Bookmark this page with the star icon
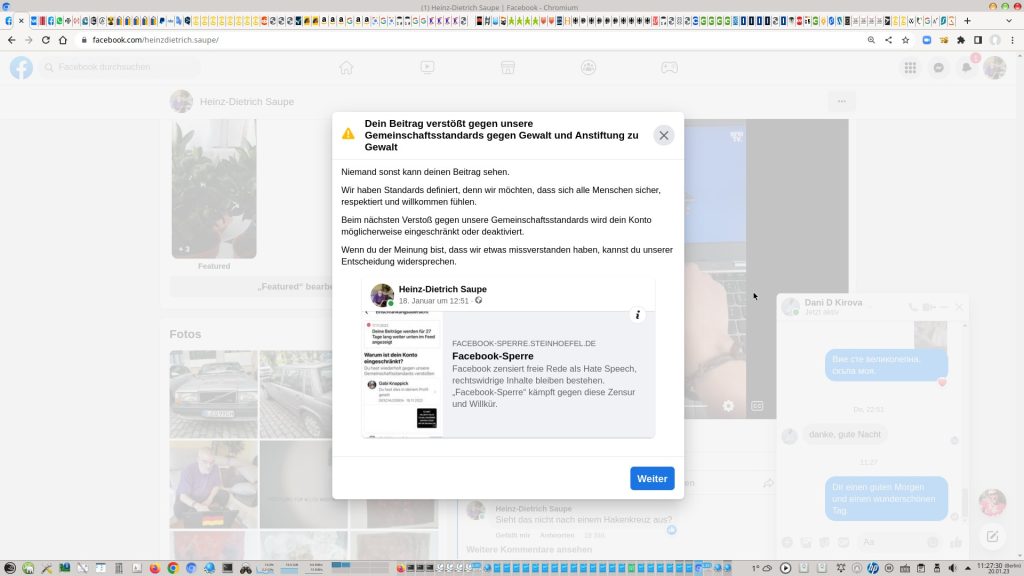Screen dimensions: 1024x576 click(x=905, y=40)
